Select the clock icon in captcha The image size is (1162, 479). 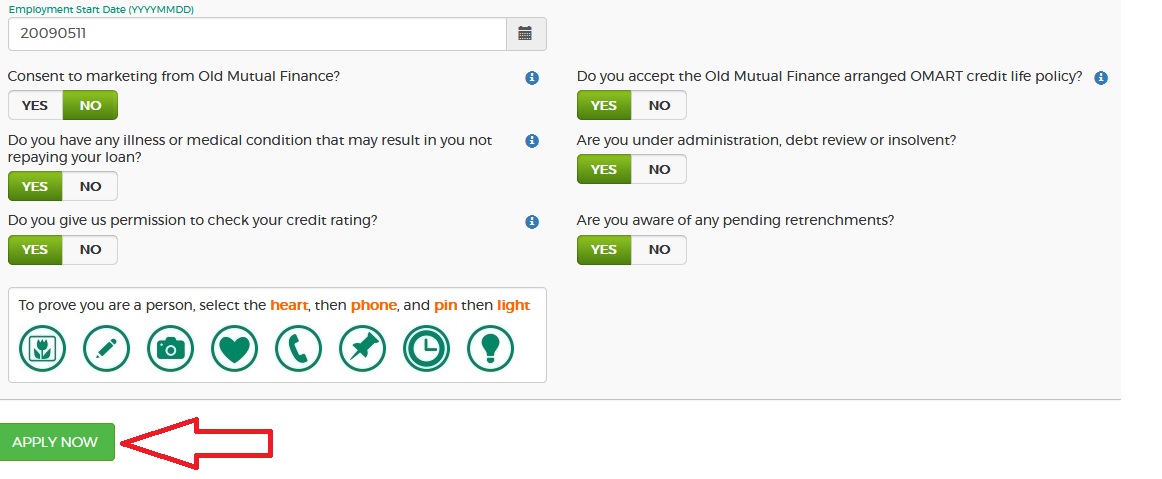(427, 348)
